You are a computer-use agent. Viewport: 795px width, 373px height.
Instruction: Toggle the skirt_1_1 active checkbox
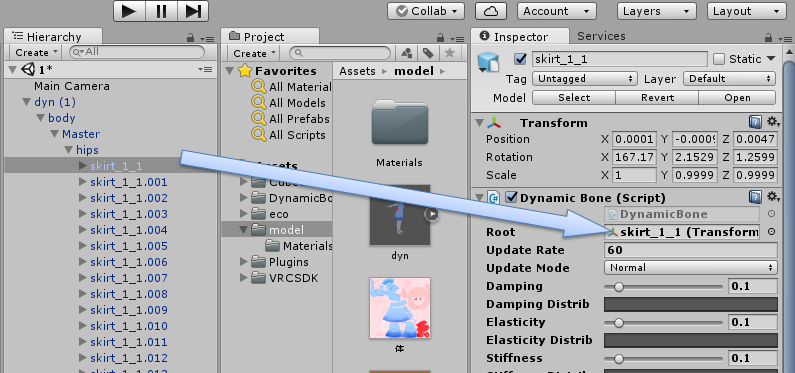[520, 59]
